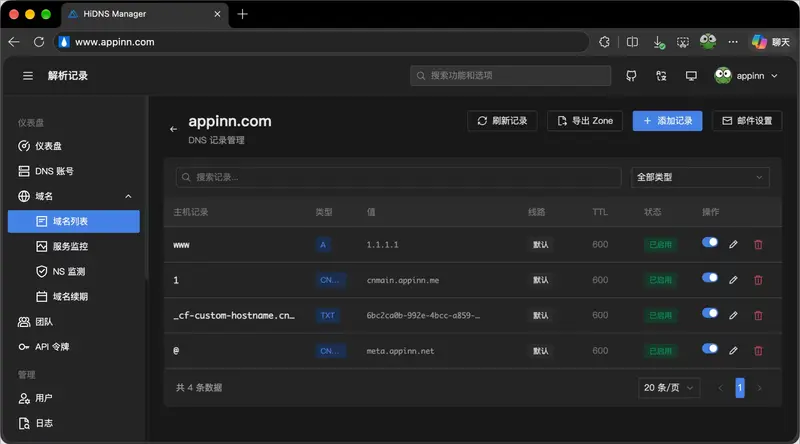Open 日志 in the sidebar
This screenshot has height=444, width=800.
[73, 423]
